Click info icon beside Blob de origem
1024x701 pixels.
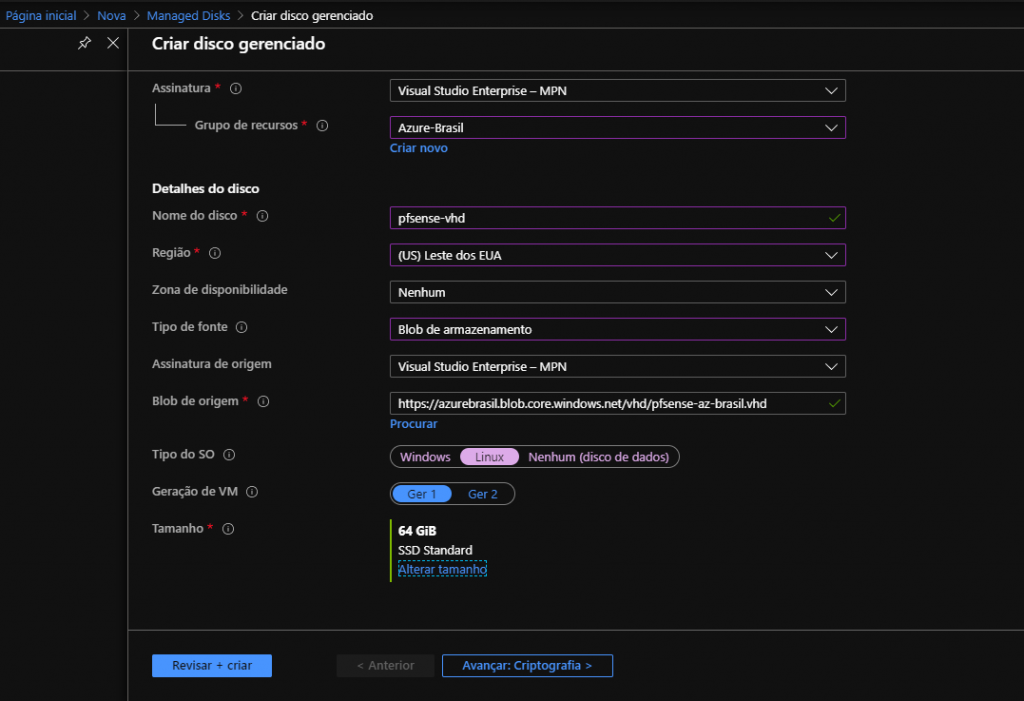pyautogui.click(x=263, y=402)
